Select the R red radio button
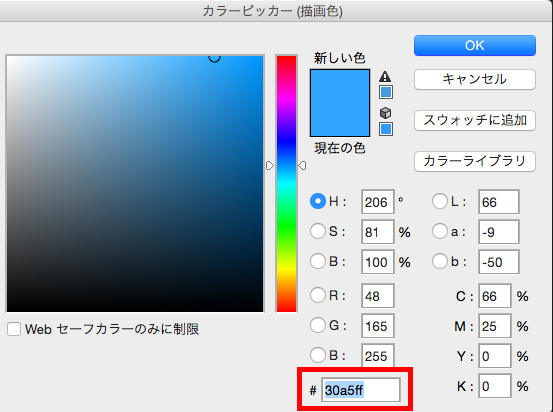This screenshot has height=412, width=553. [318, 295]
